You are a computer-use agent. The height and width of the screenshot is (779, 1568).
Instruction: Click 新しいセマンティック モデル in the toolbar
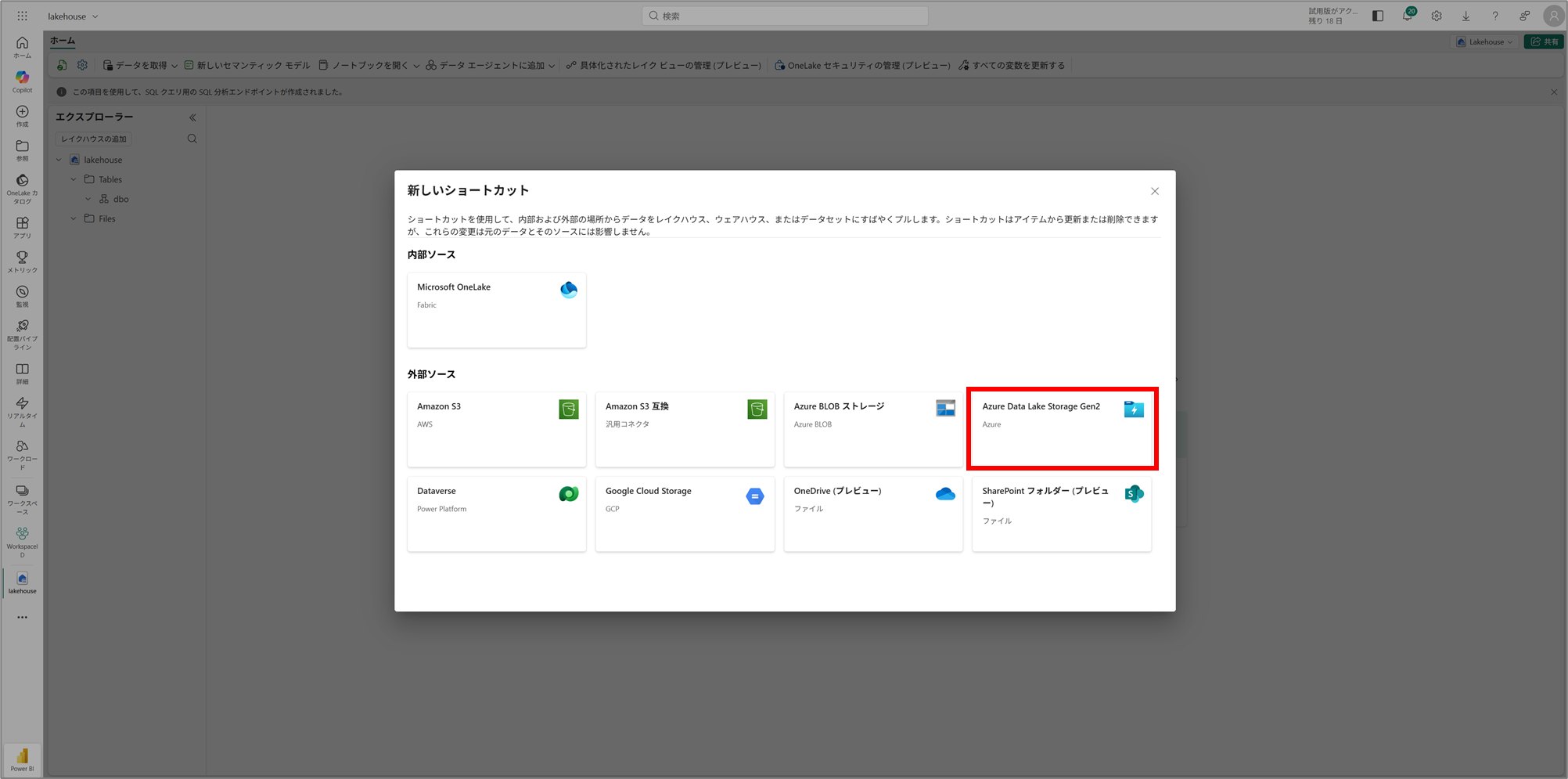pyautogui.click(x=247, y=66)
